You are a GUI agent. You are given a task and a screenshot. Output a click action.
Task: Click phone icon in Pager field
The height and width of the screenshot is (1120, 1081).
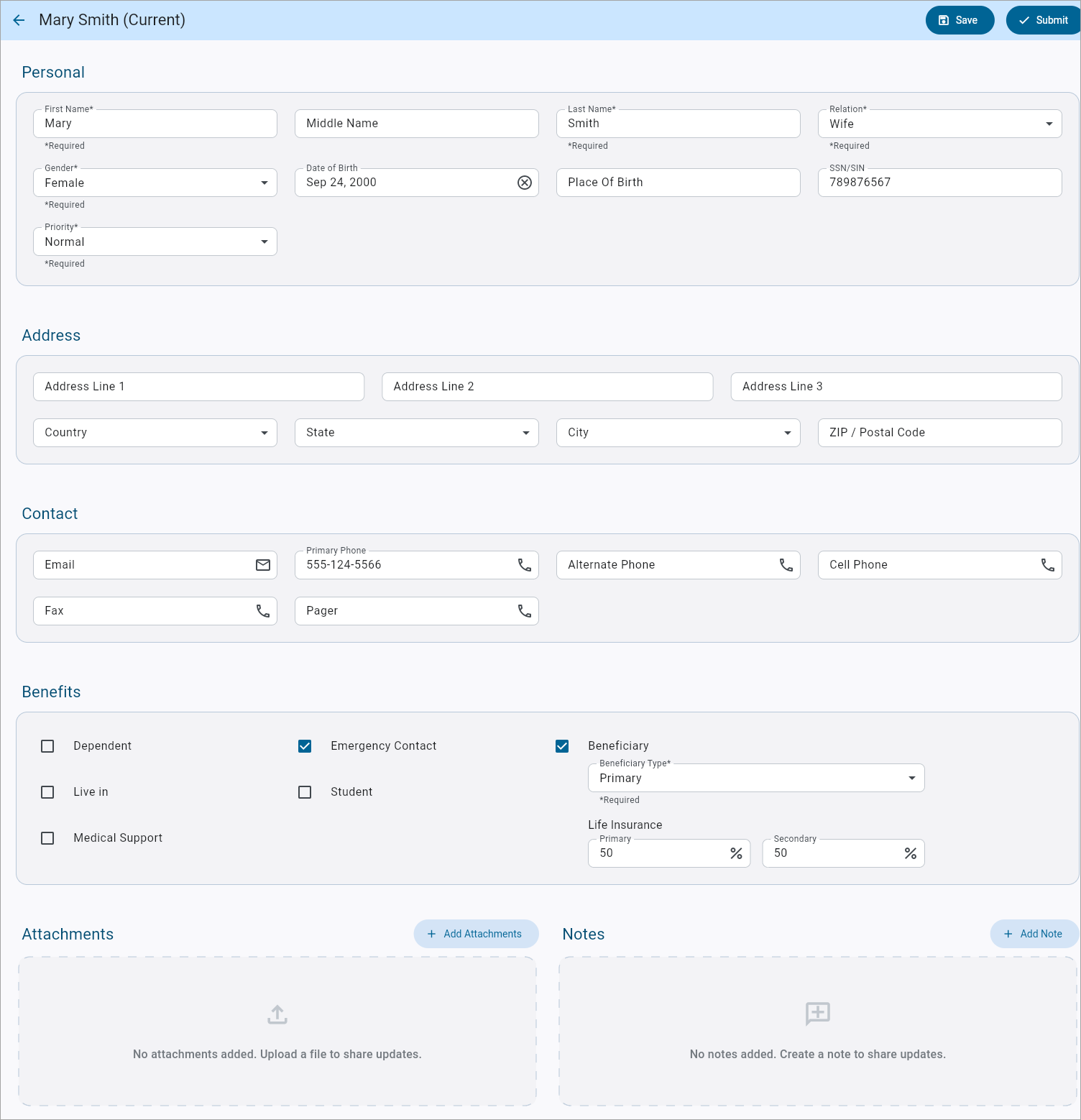click(x=525, y=611)
